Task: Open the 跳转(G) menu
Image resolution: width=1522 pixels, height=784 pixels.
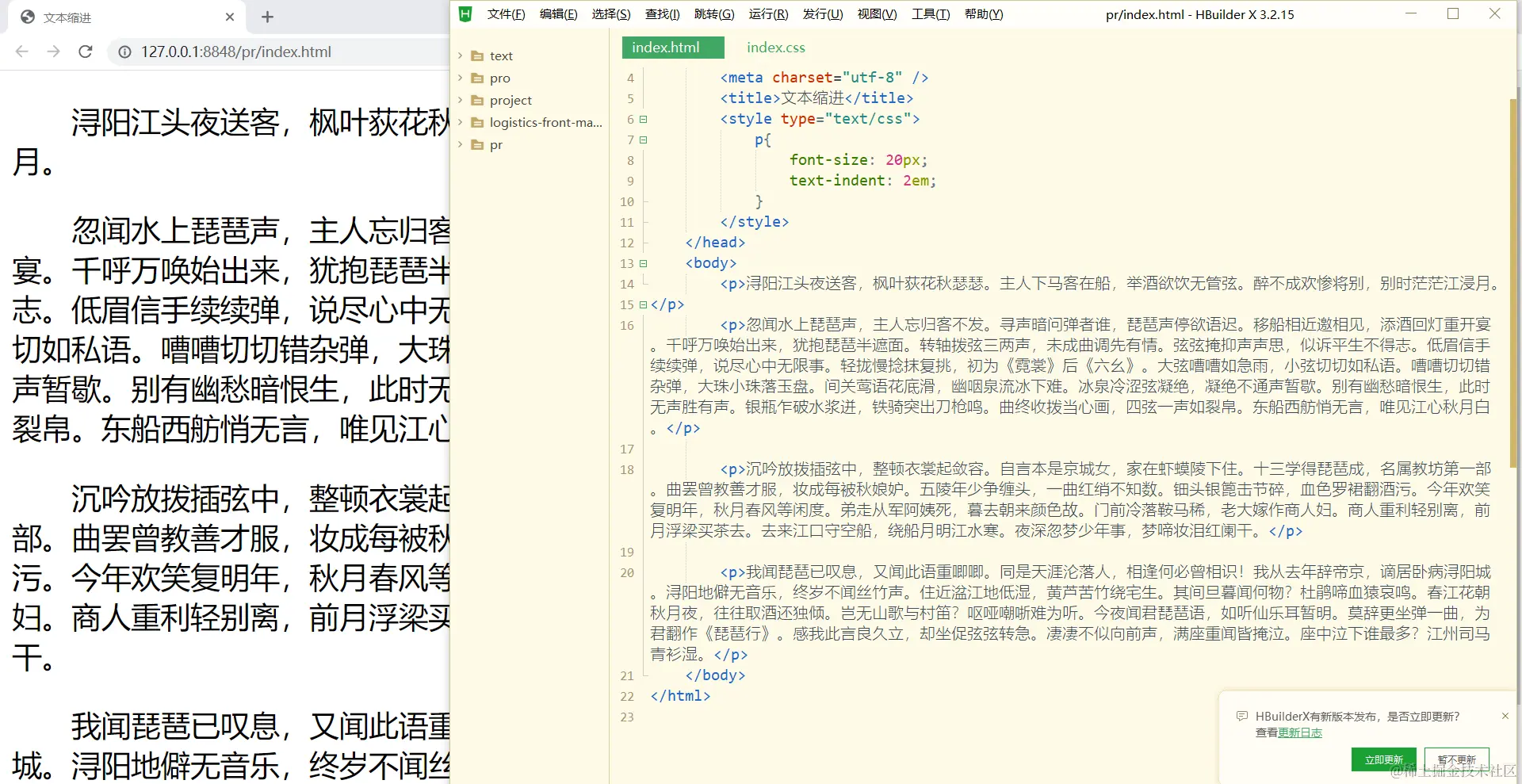Action: (x=714, y=14)
